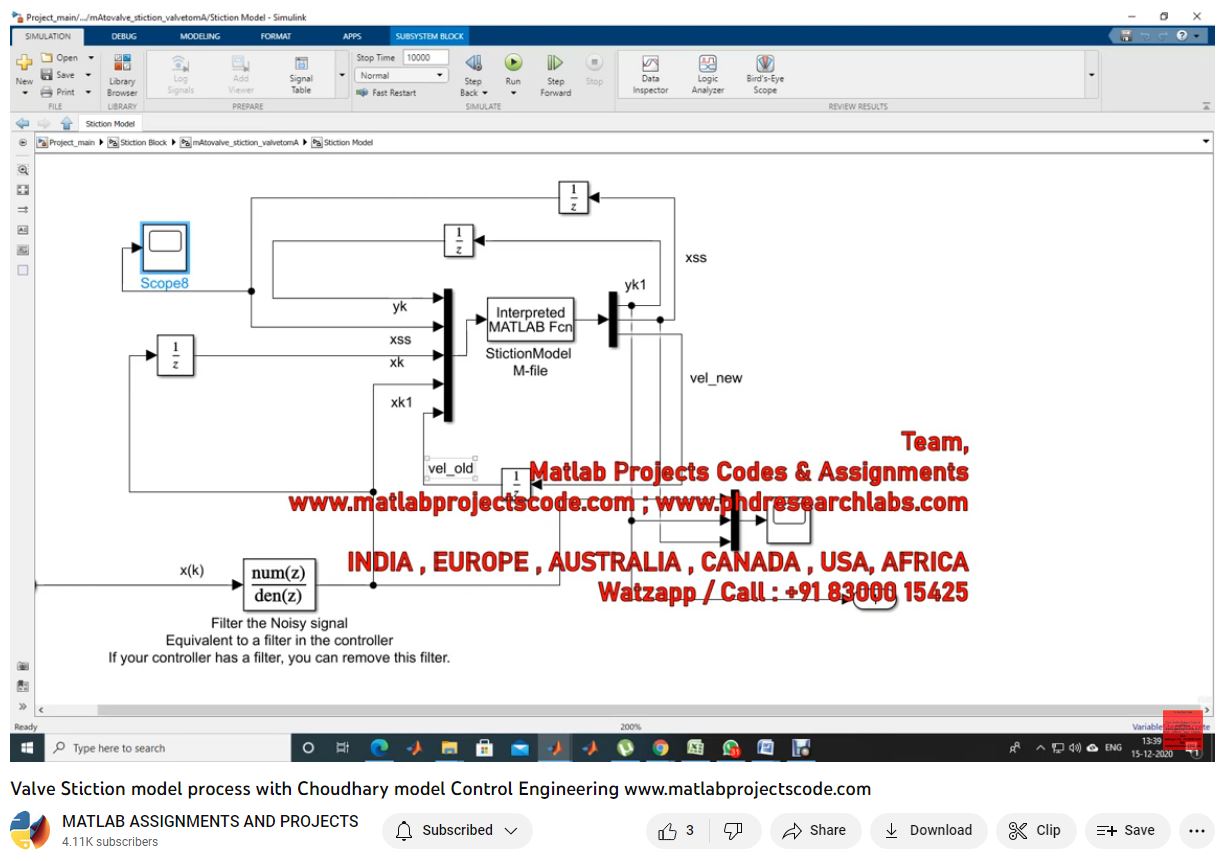1224x861 pixels.
Task: Click Step Forward in Simulate section
Action: pyautogui.click(x=555, y=76)
